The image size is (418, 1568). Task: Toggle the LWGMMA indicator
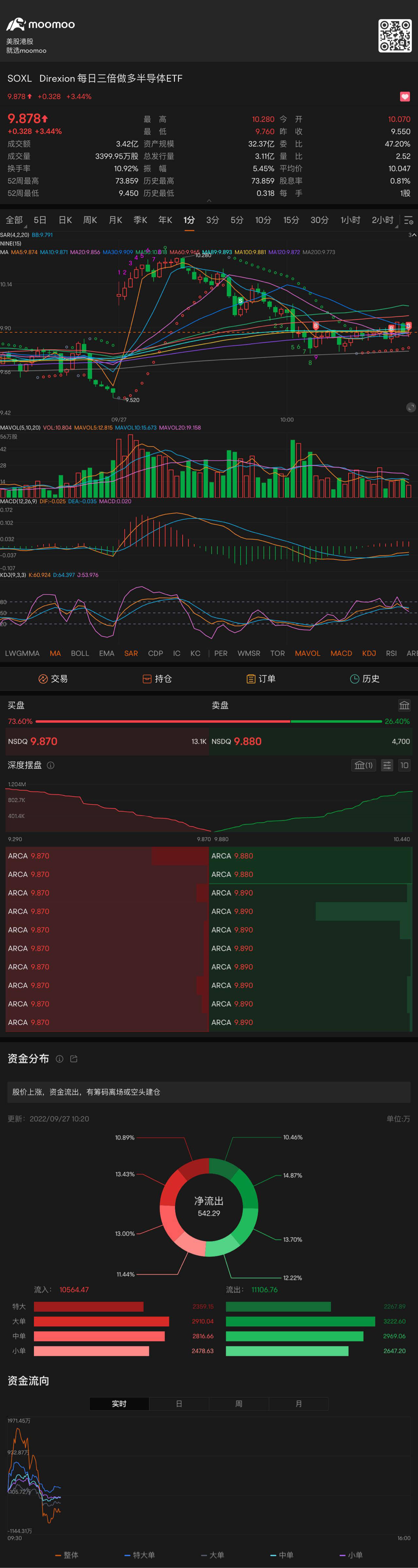tap(23, 653)
